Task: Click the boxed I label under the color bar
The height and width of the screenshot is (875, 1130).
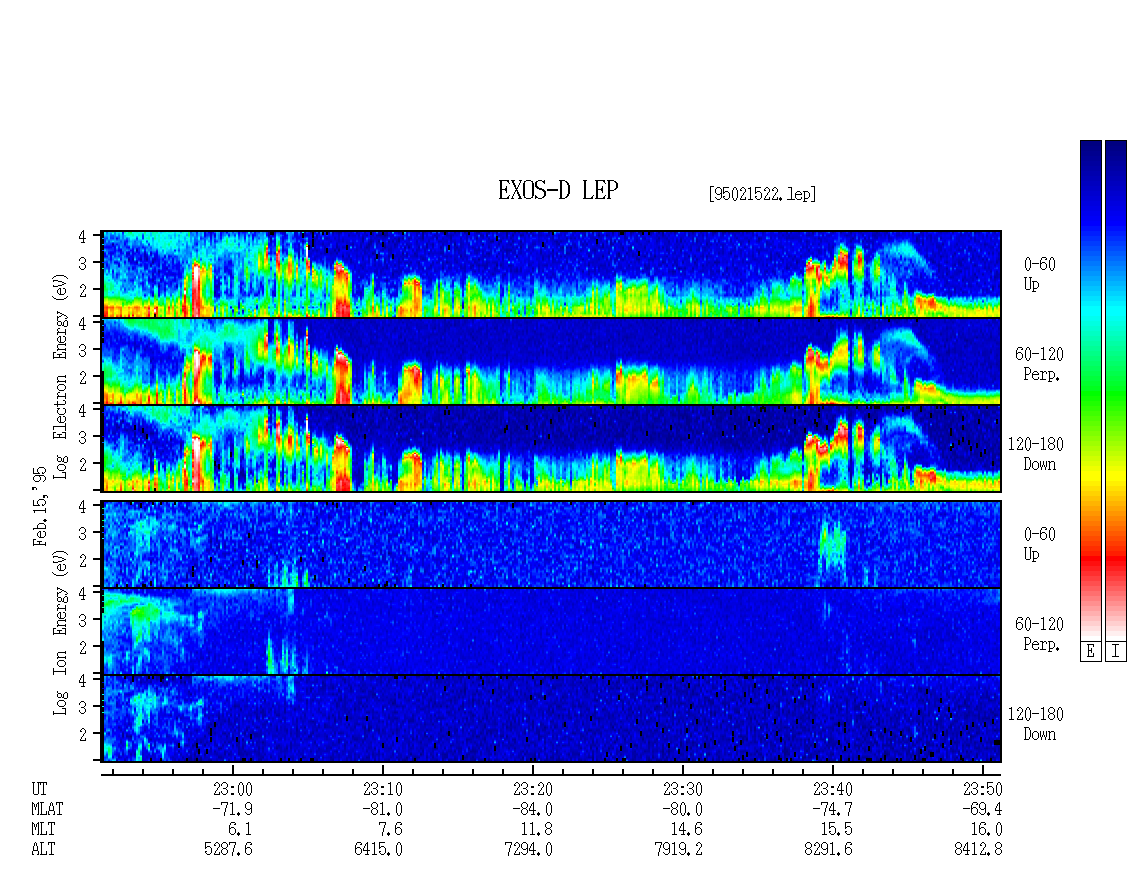Action: pos(1116,651)
